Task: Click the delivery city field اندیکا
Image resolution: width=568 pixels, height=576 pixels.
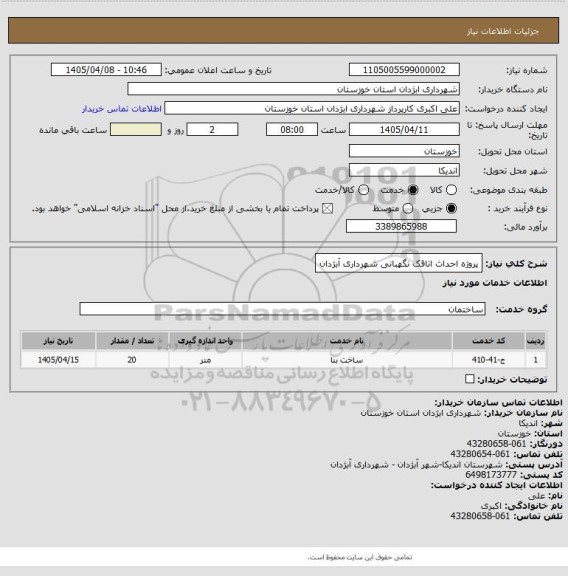Action: click(x=404, y=170)
